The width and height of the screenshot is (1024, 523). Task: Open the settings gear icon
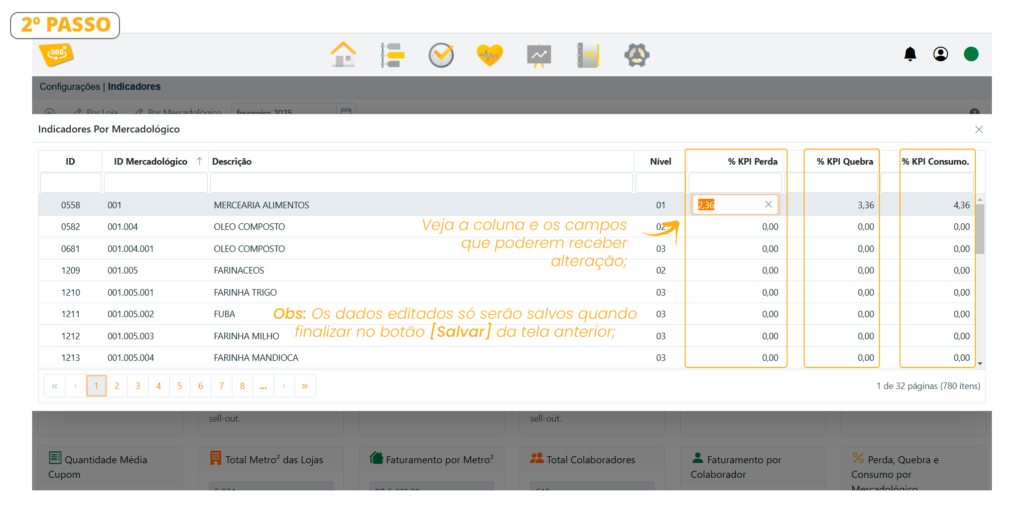637,55
